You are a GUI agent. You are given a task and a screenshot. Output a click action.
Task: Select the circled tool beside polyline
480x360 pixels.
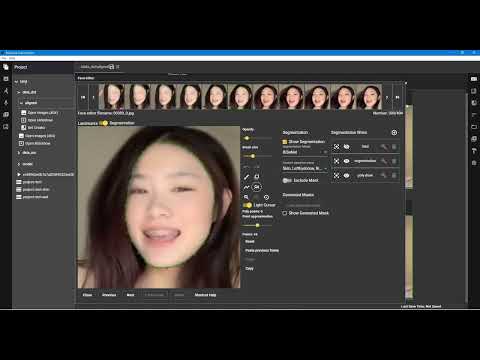pos(257,187)
